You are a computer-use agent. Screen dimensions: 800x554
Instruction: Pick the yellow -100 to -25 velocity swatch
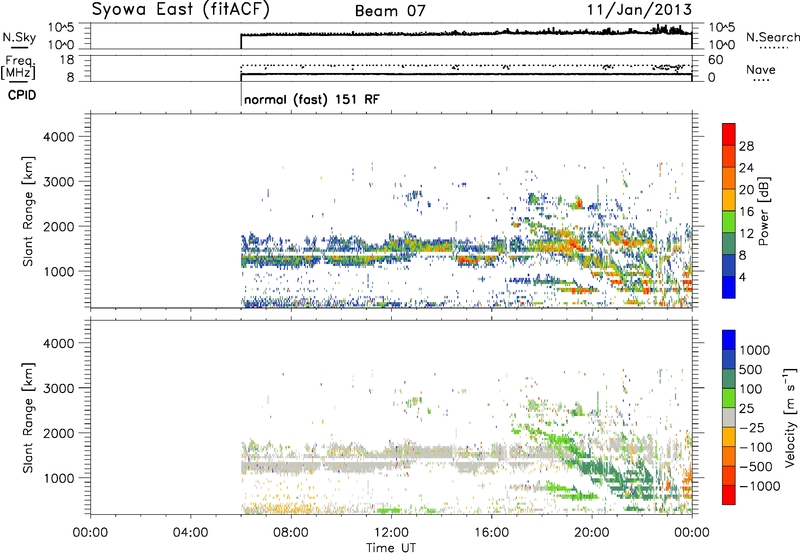[729, 438]
